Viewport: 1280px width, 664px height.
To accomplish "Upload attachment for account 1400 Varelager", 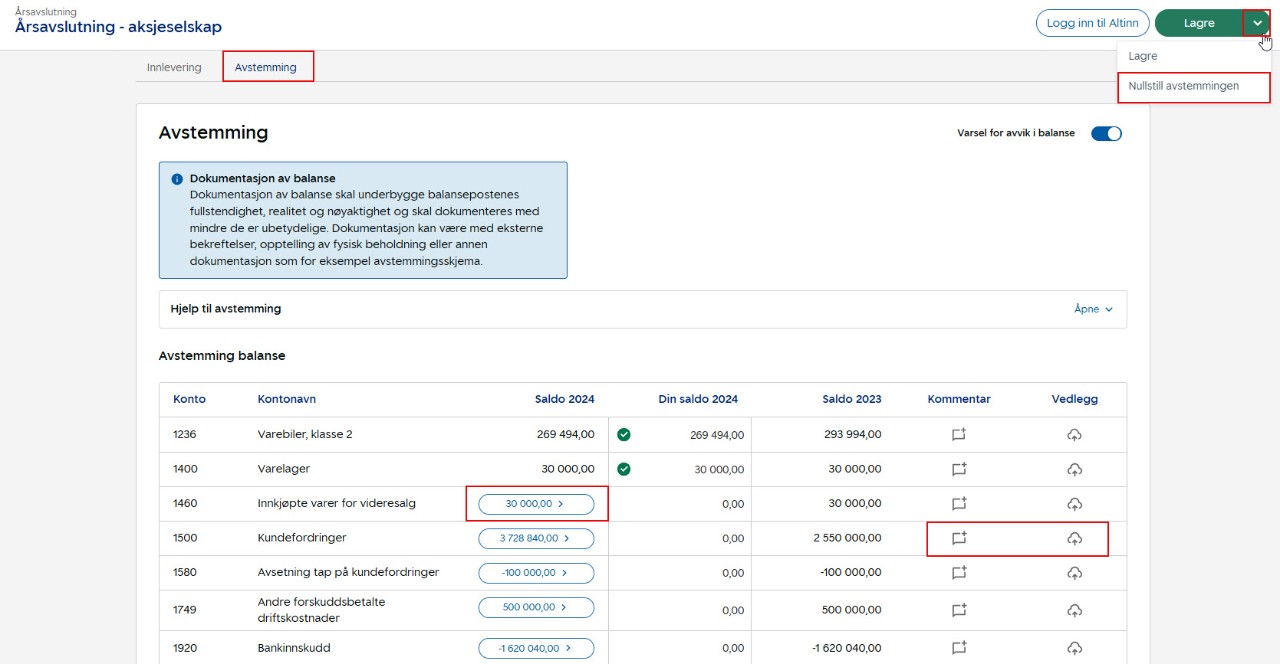I will pos(1074,469).
